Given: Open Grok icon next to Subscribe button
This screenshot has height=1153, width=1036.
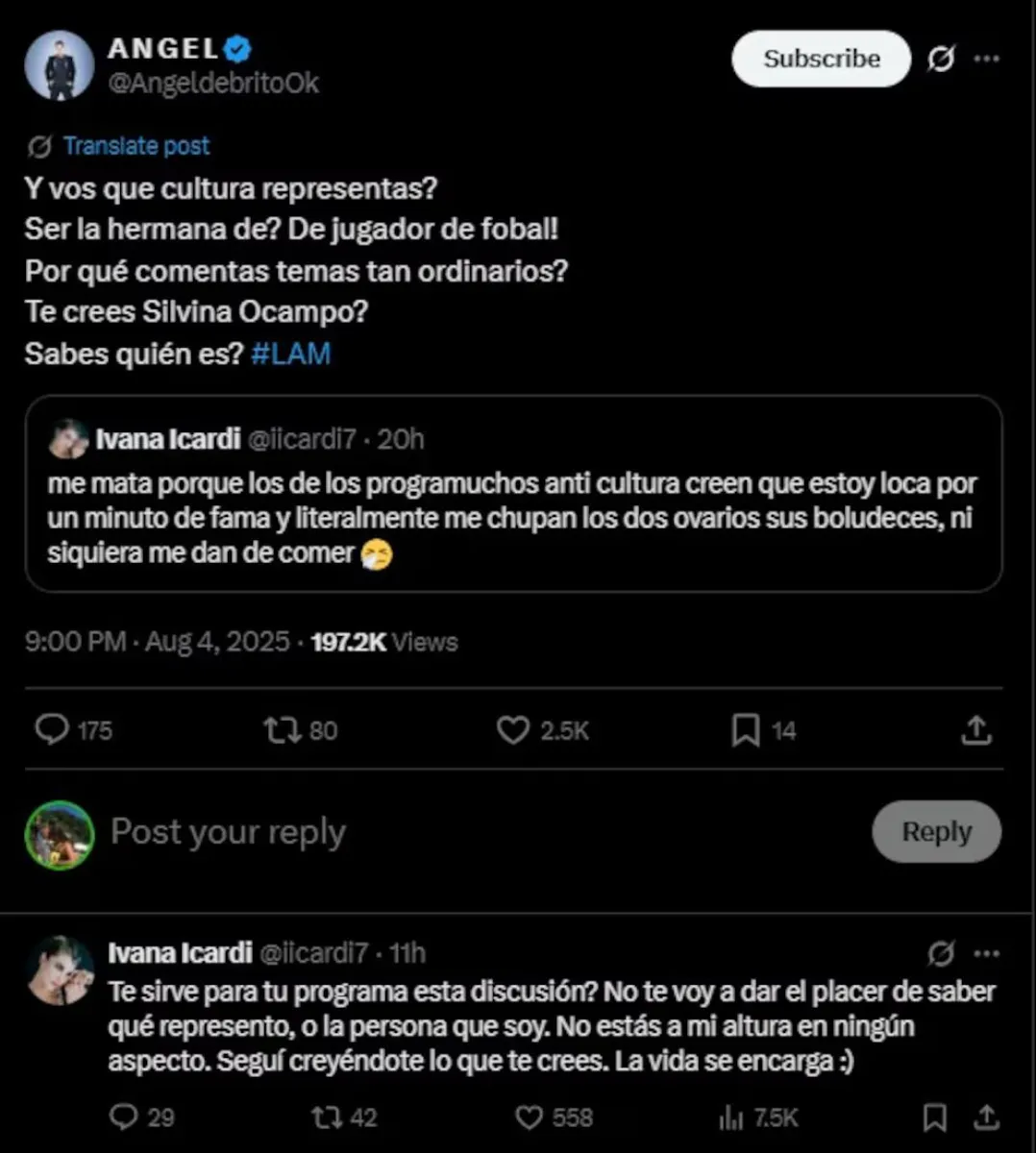Looking at the screenshot, I should coord(941,59).
